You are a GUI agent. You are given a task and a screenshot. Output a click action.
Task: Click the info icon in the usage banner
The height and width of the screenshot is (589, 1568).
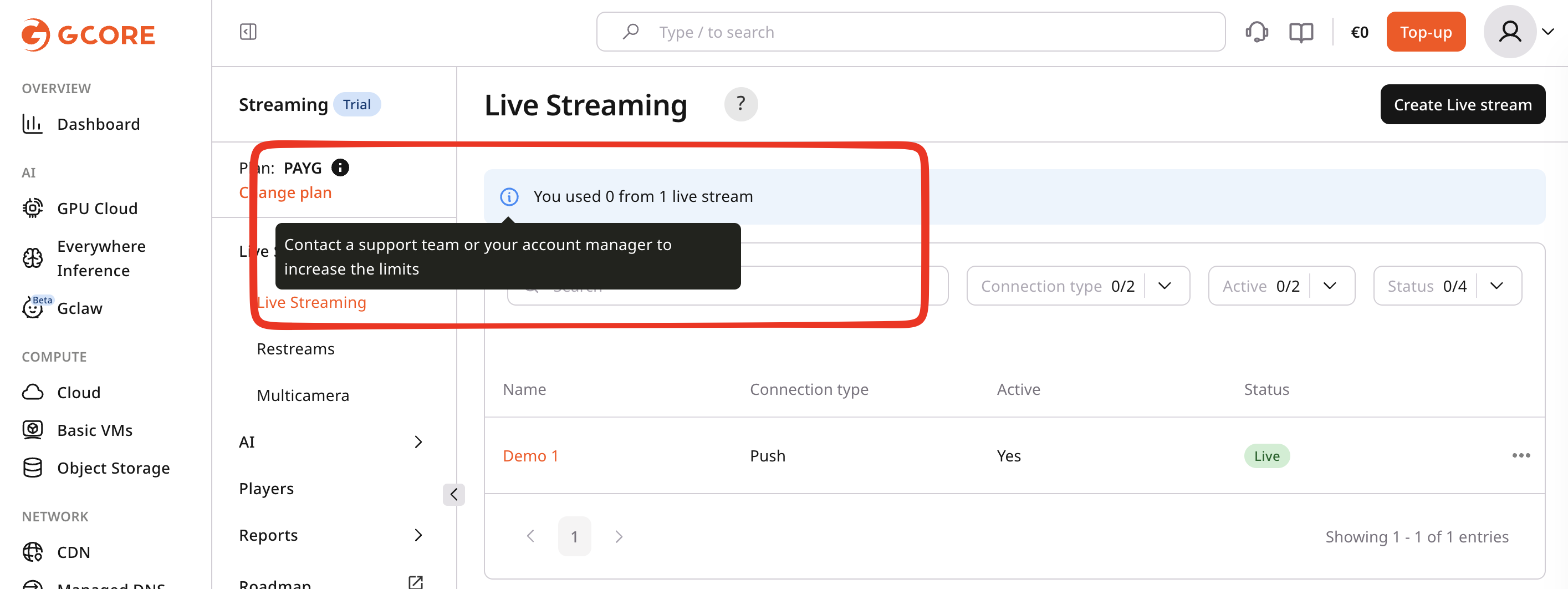[x=509, y=197]
